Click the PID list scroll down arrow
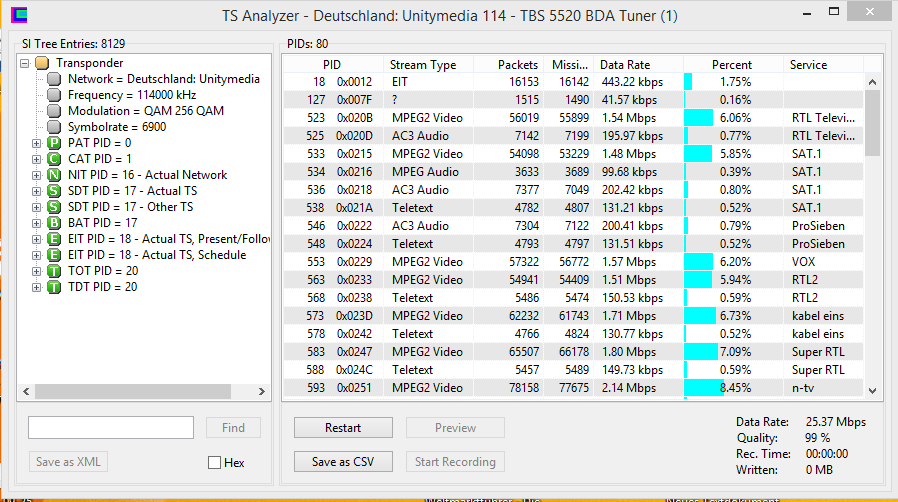Viewport: 898px width, 502px height. click(872, 391)
